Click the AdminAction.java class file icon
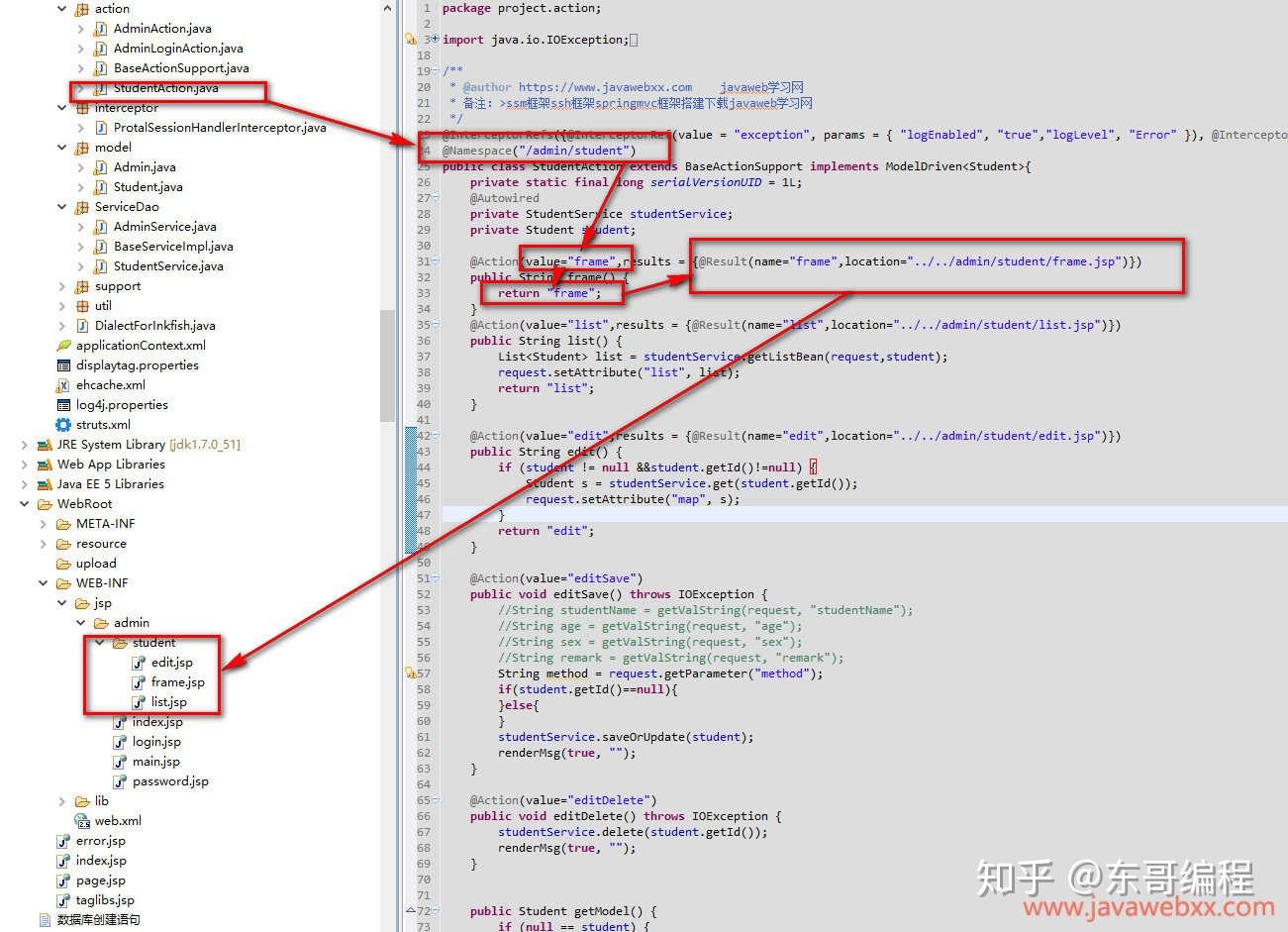Screen dimensions: 1288x932 tap(100, 29)
